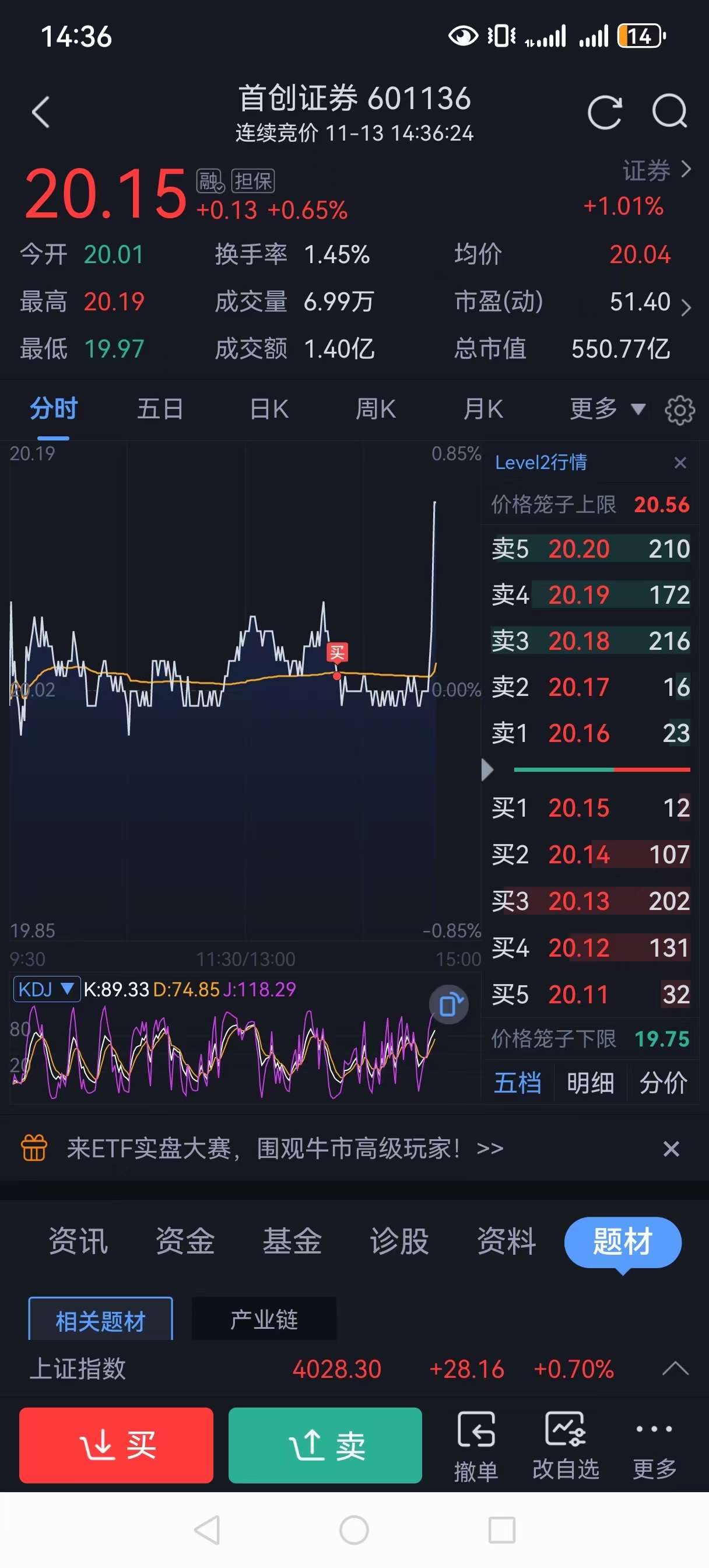Tap 卖3 ask at 20.18
Screen dimensions: 709x1568
[x=590, y=641]
